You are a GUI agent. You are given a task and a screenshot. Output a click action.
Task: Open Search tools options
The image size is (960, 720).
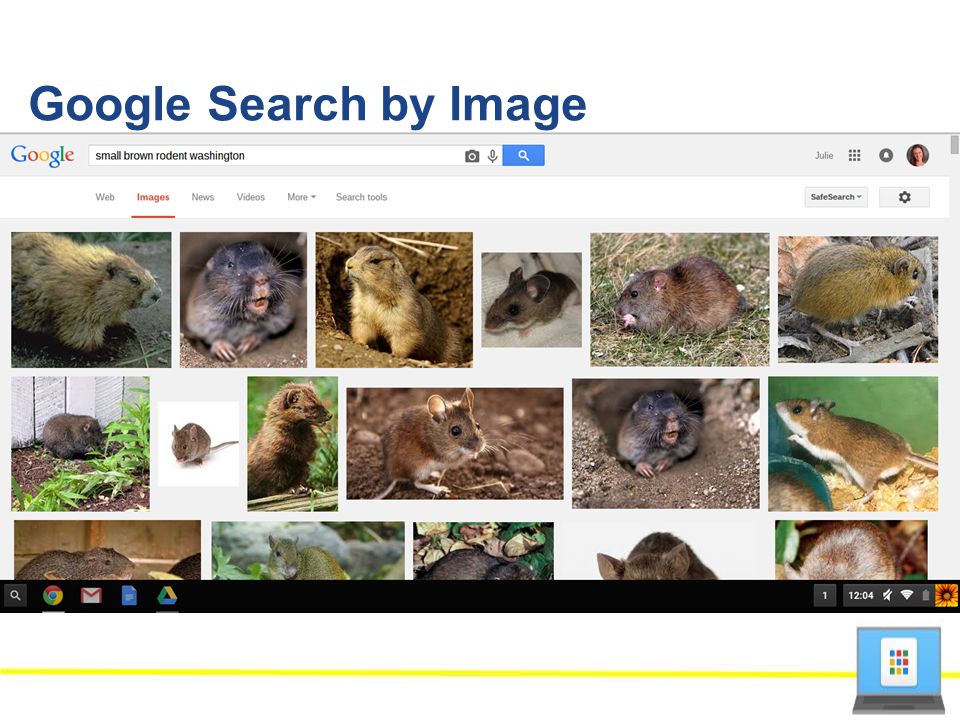point(361,197)
